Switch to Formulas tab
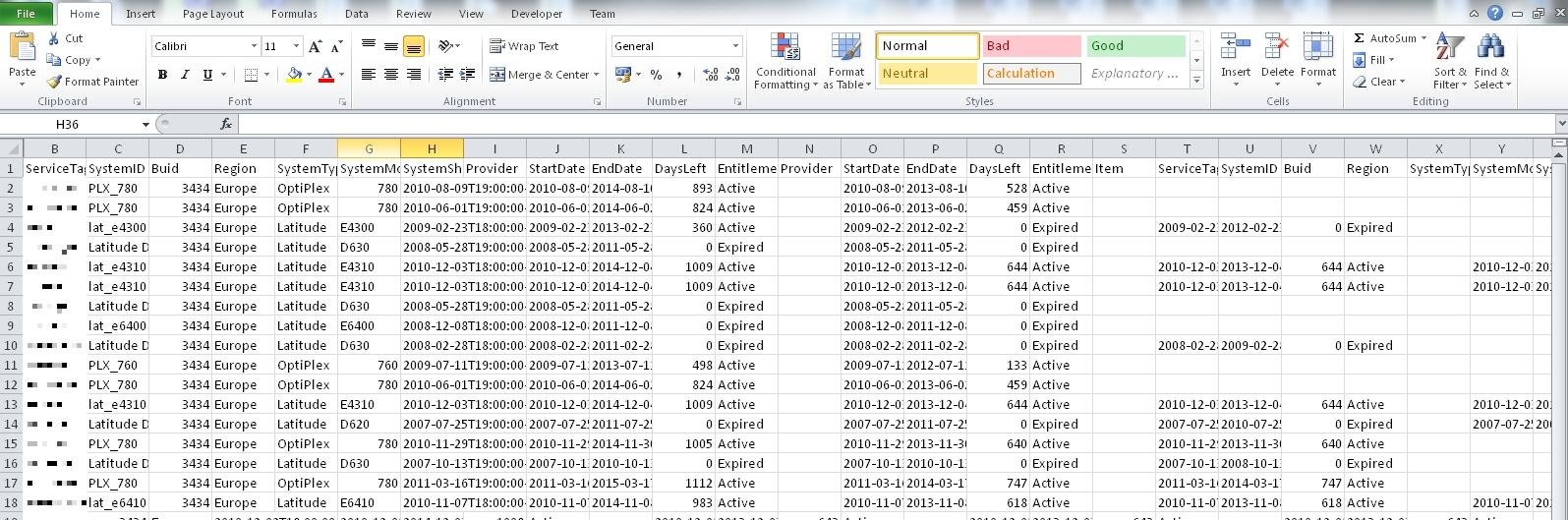1568x520 pixels. 294,14
